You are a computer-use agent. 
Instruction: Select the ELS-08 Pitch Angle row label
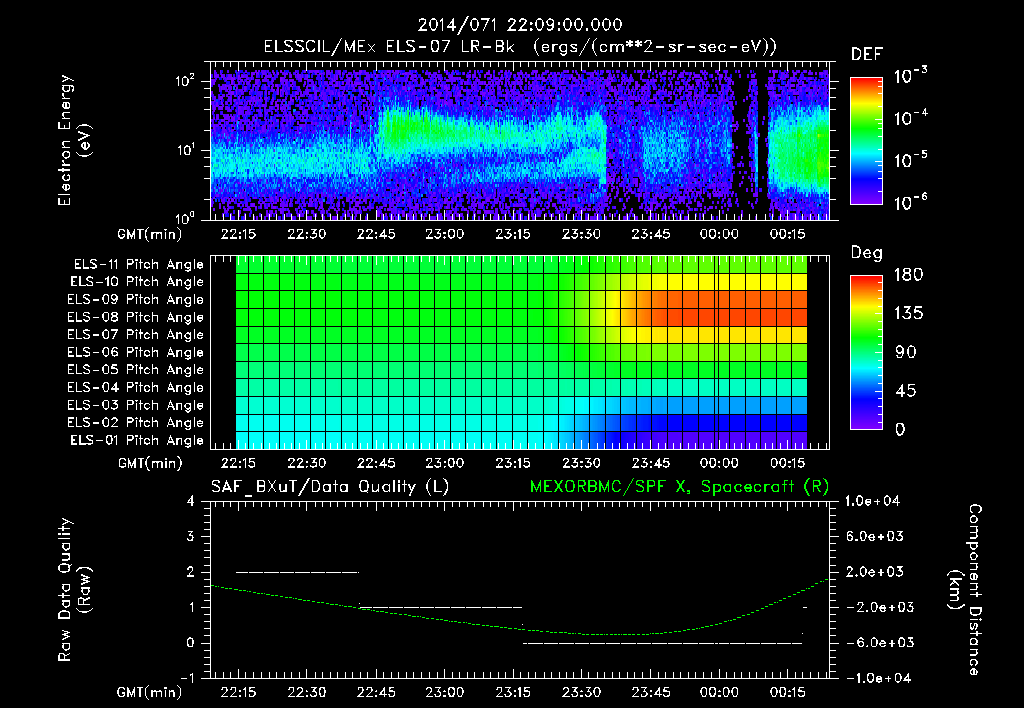click(136, 317)
